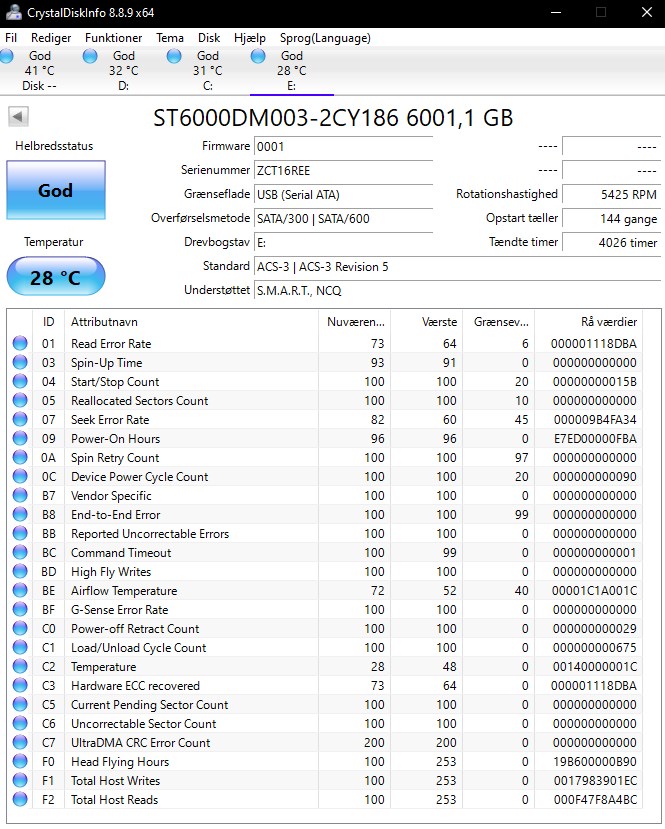
Task: Click status orb for Total Host Reads
Action: tap(20, 799)
